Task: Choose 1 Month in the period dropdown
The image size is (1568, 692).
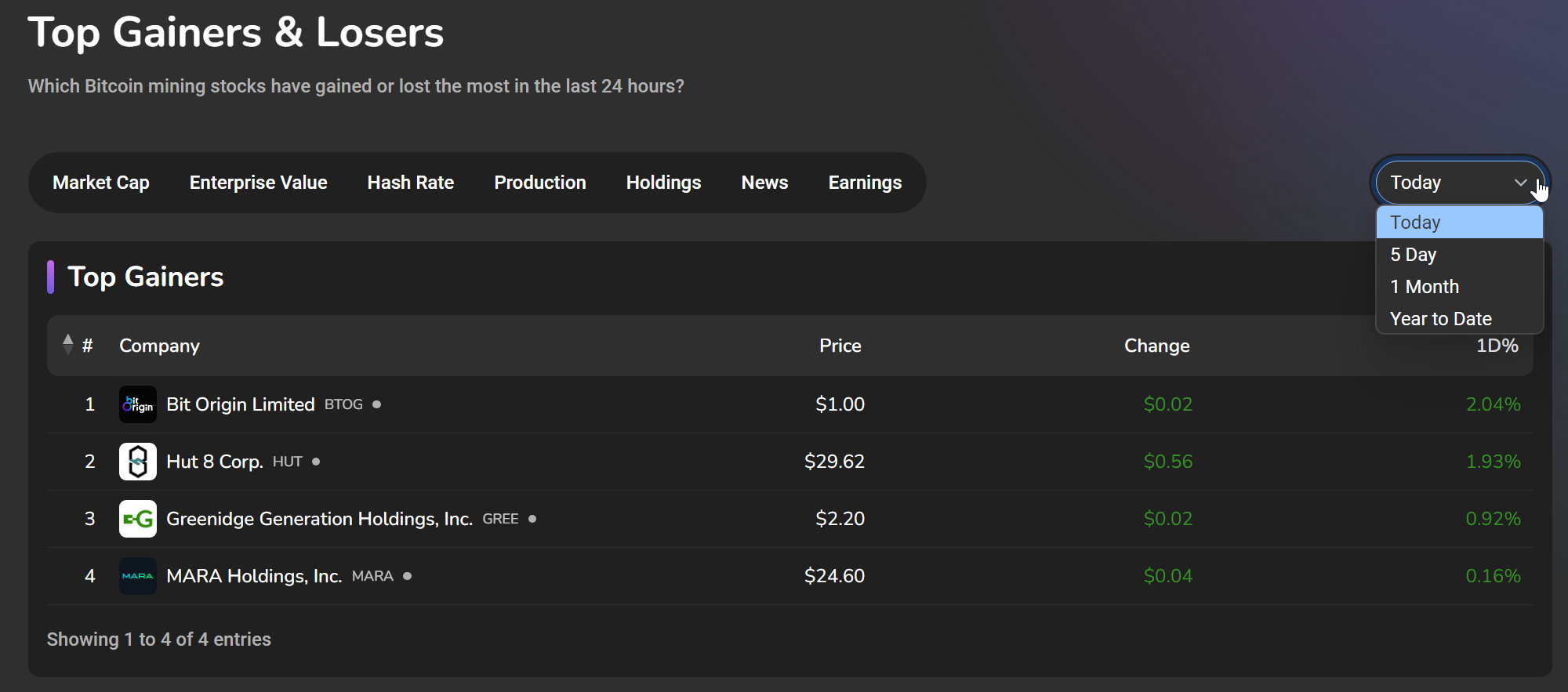Action: point(1425,287)
